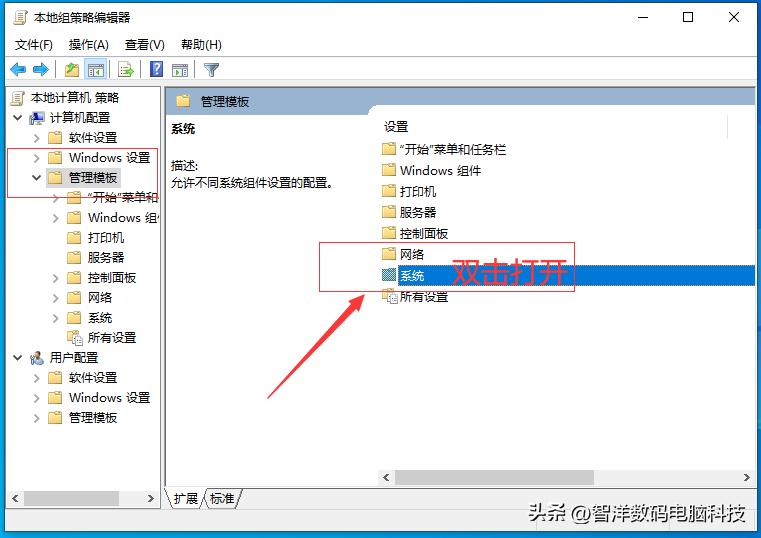Collapse the 用户配置 tree node

18,358
